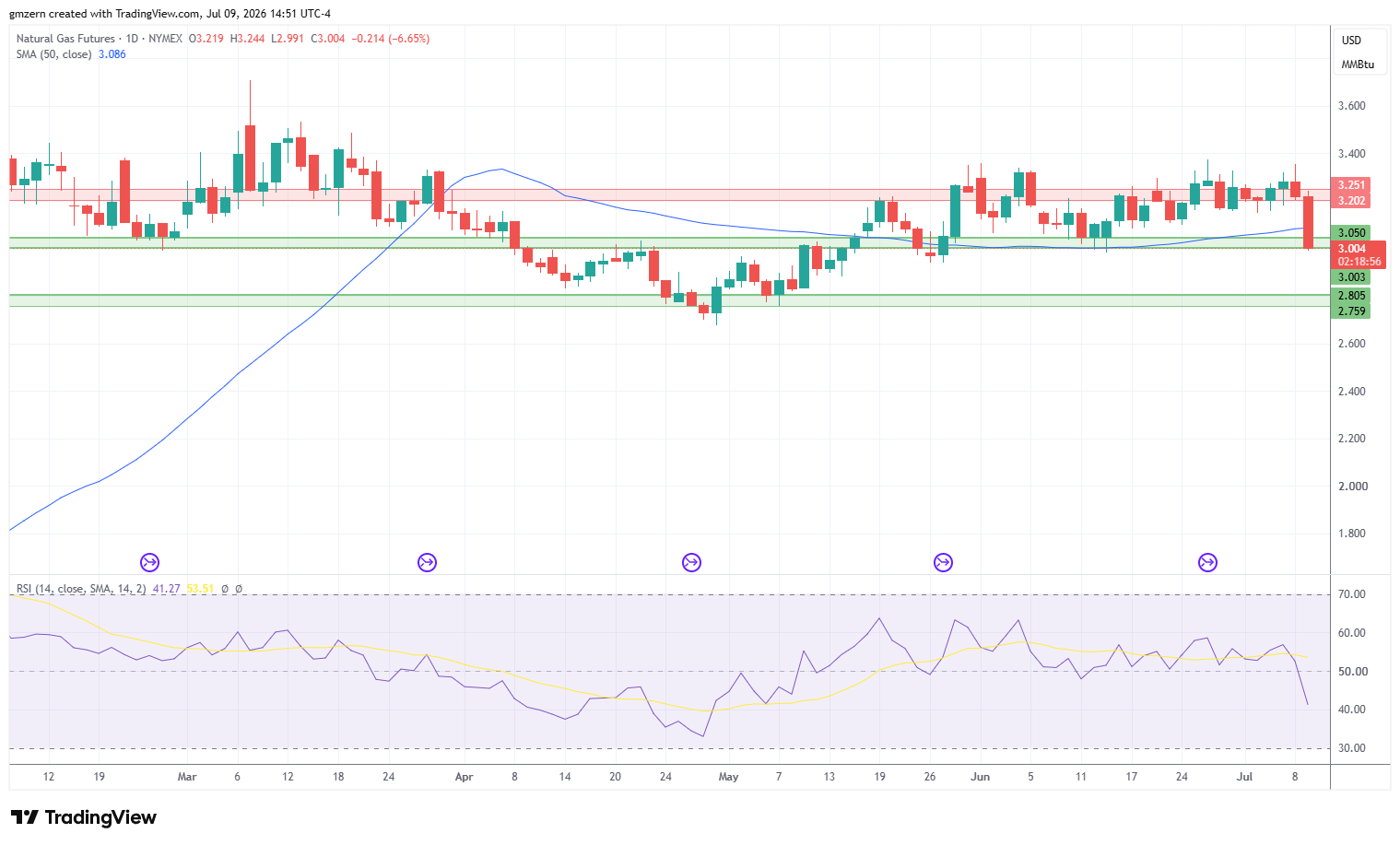The image size is (1400, 845).
Task: Click the 2.805 green price label
Action: tap(1351, 296)
